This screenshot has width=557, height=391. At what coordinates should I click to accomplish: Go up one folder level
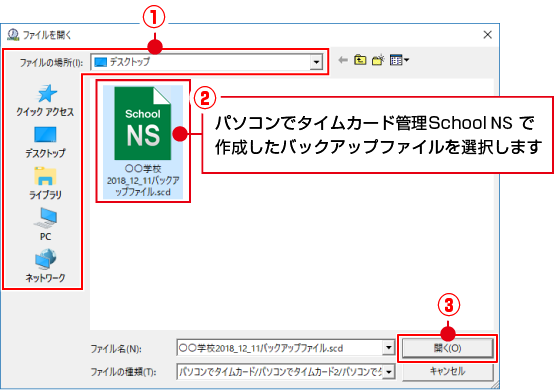tap(360, 60)
